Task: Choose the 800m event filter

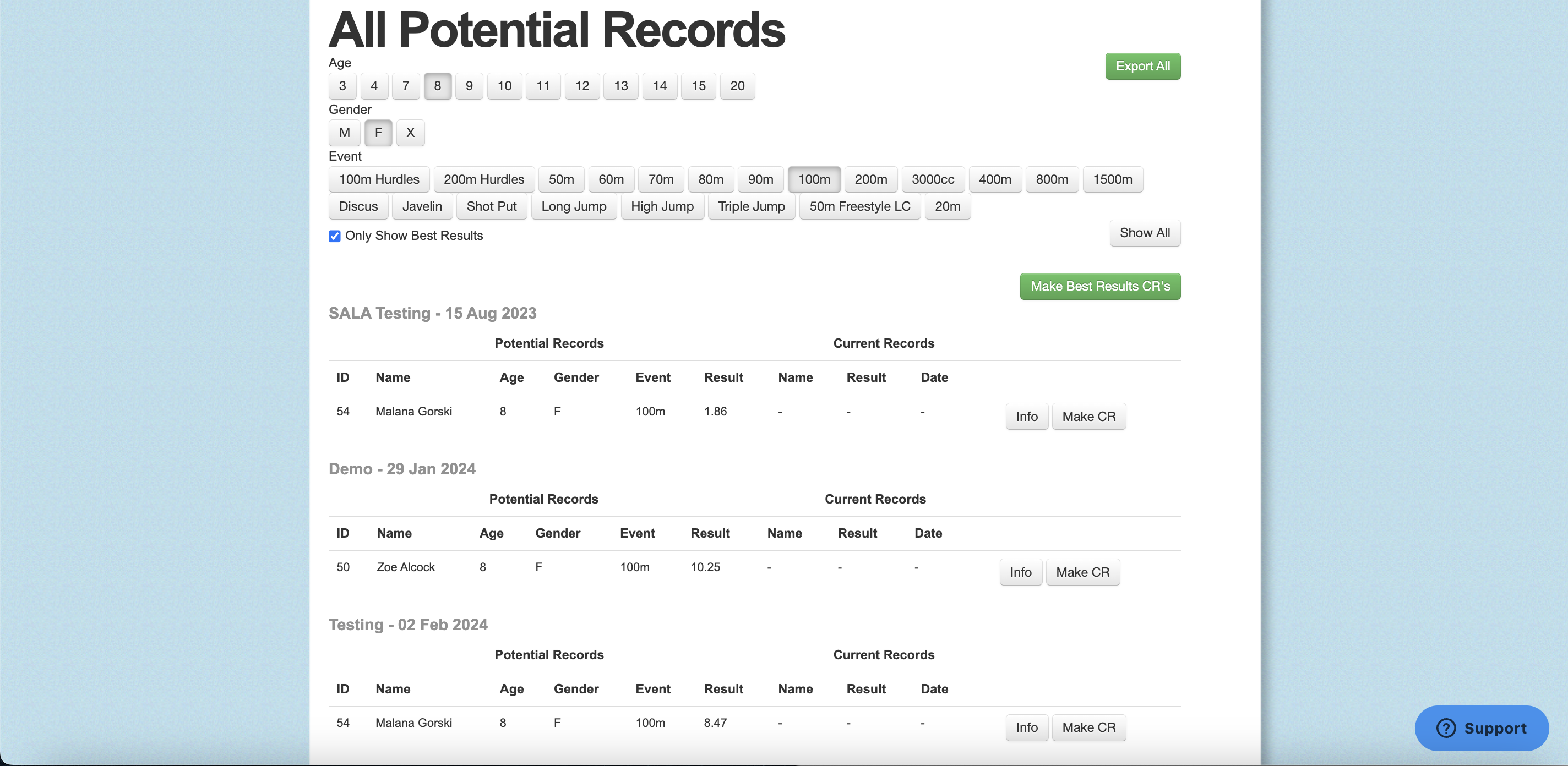Action: (x=1053, y=179)
